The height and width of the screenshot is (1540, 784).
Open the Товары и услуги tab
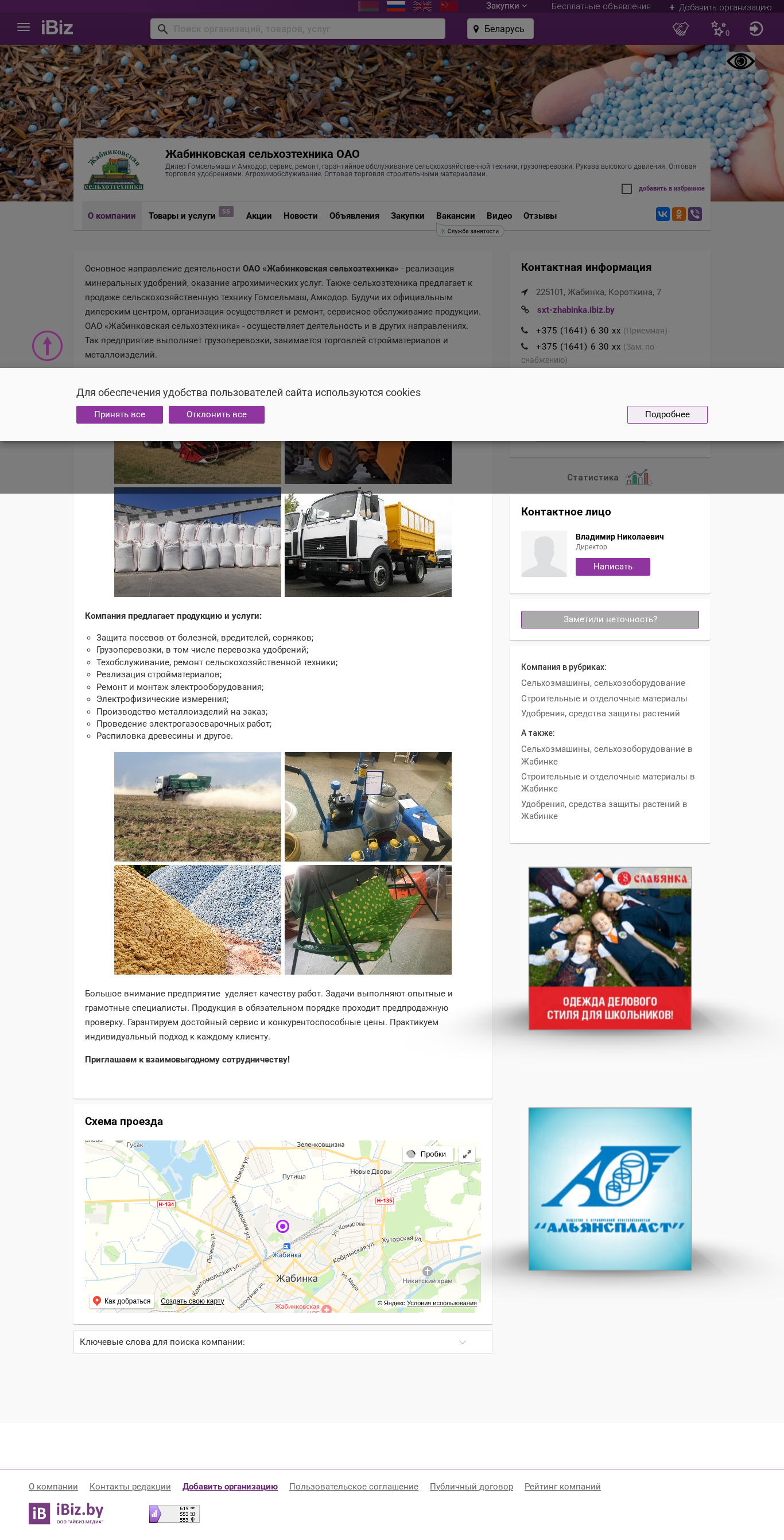coord(183,216)
